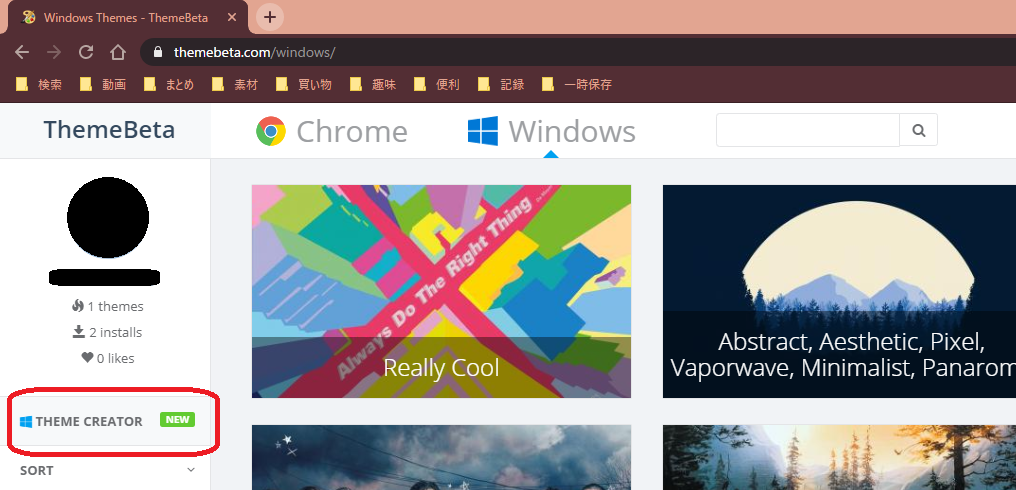Open the Abstract, Aesthetic, Pixel theme thumbnail

pyautogui.click(x=839, y=291)
